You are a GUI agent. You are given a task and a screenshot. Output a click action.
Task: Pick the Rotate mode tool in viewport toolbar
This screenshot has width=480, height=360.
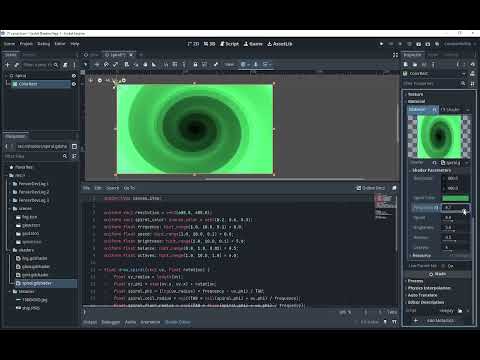tap(106, 64)
